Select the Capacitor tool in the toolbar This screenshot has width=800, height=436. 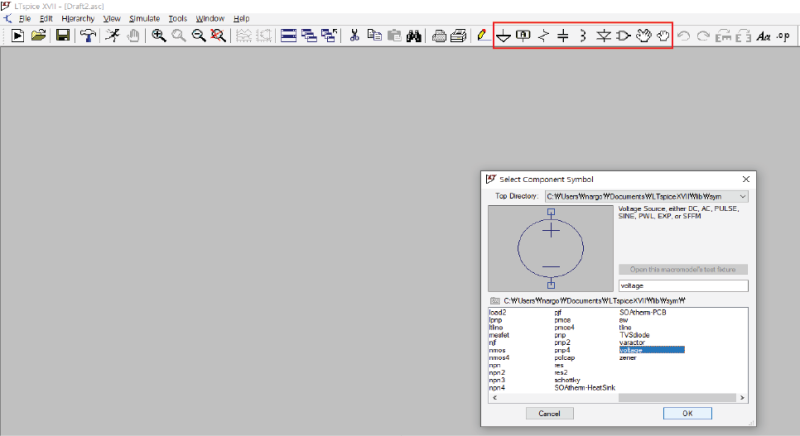click(563, 36)
